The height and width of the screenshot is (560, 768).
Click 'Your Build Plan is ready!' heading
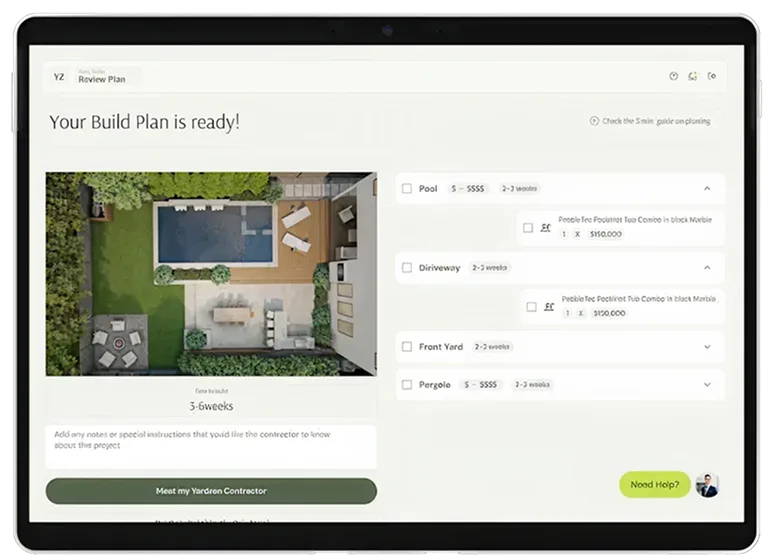(144, 122)
